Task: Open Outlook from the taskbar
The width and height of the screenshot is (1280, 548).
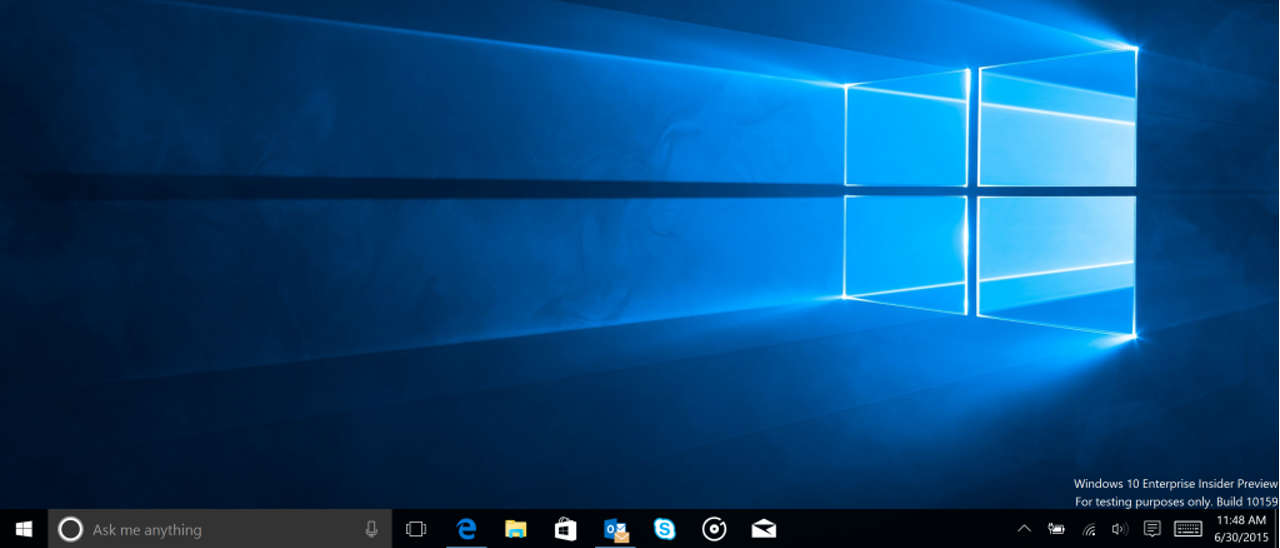Action: coord(616,530)
